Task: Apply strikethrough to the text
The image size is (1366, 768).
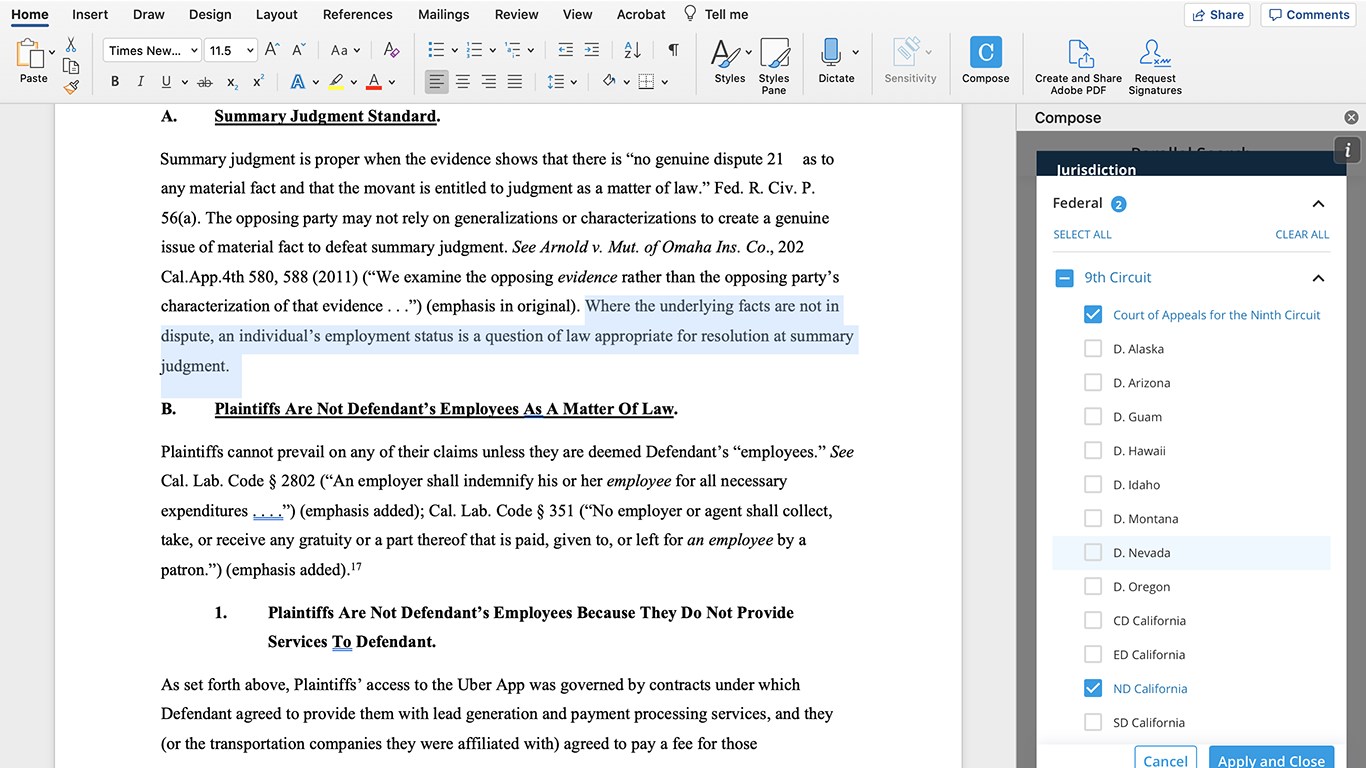Action: tap(205, 82)
